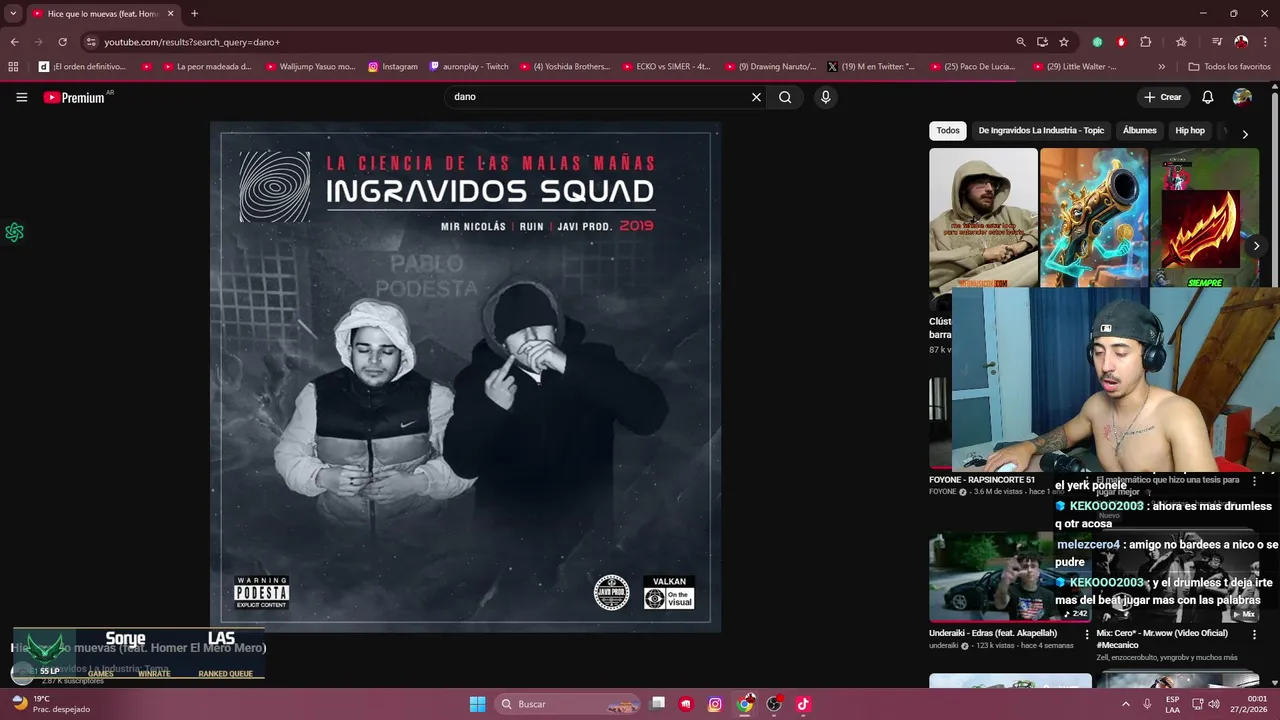This screenshot has width=1280, height=720.
Task: Open the YouTube account avatar menu
Action: (1242, 97)
